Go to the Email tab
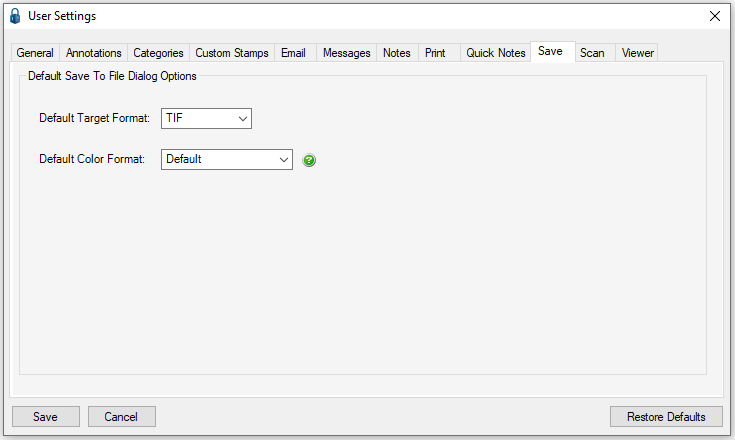This screenshot has height=440, width=735. [293, 52]
